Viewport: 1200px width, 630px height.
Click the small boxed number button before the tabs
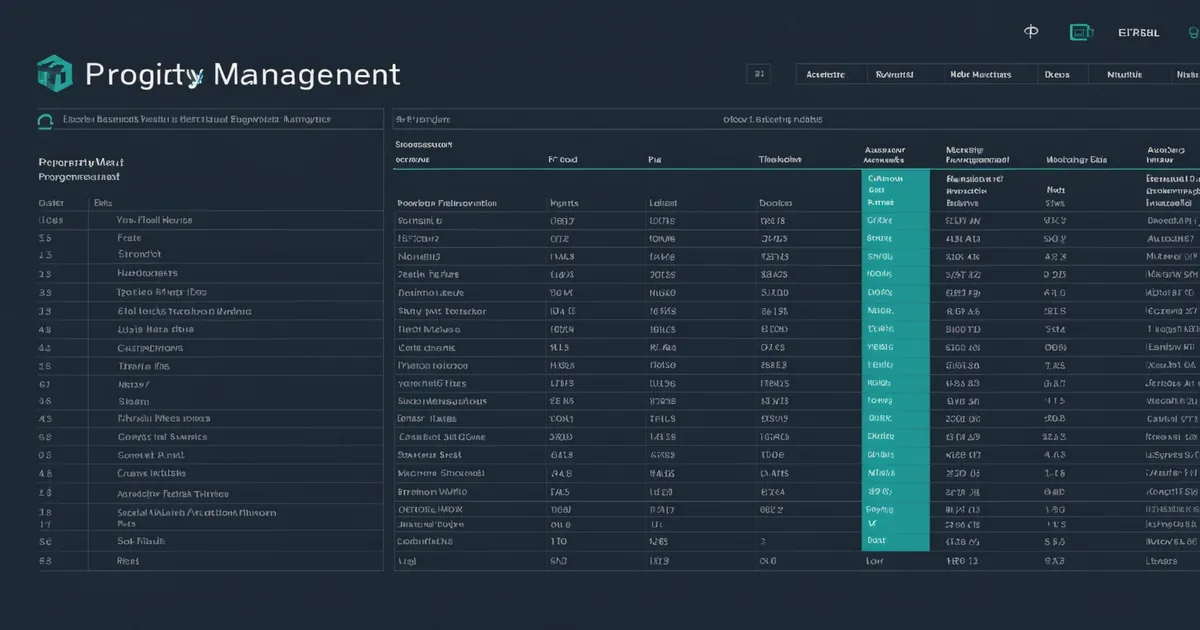760,74
